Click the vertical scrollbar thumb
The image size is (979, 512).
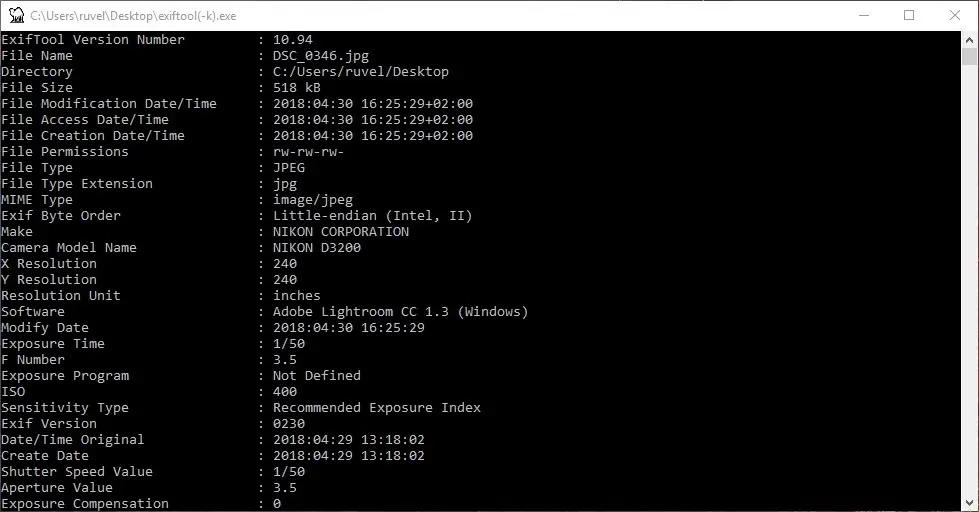970,58
